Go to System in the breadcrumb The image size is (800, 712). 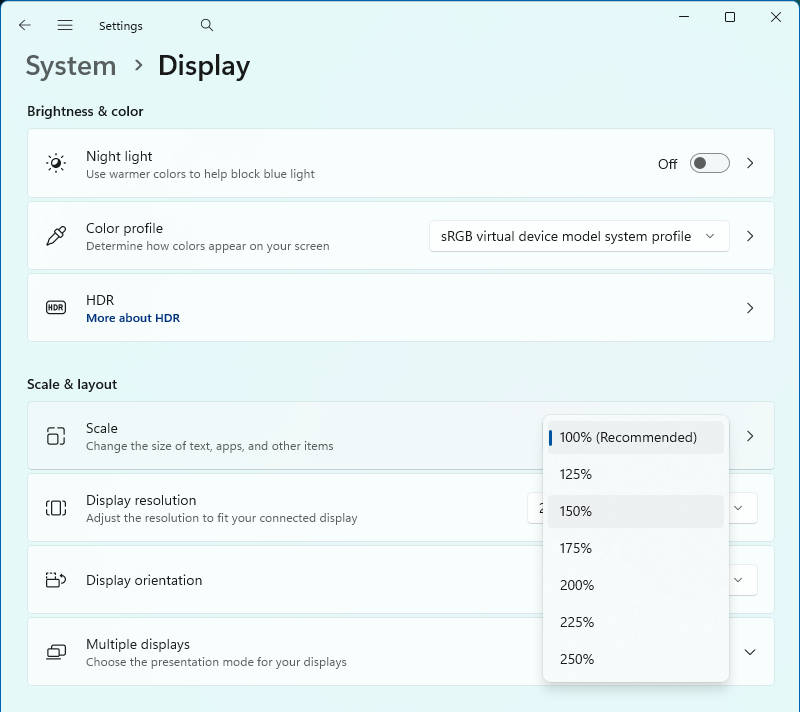coord(71,66)
